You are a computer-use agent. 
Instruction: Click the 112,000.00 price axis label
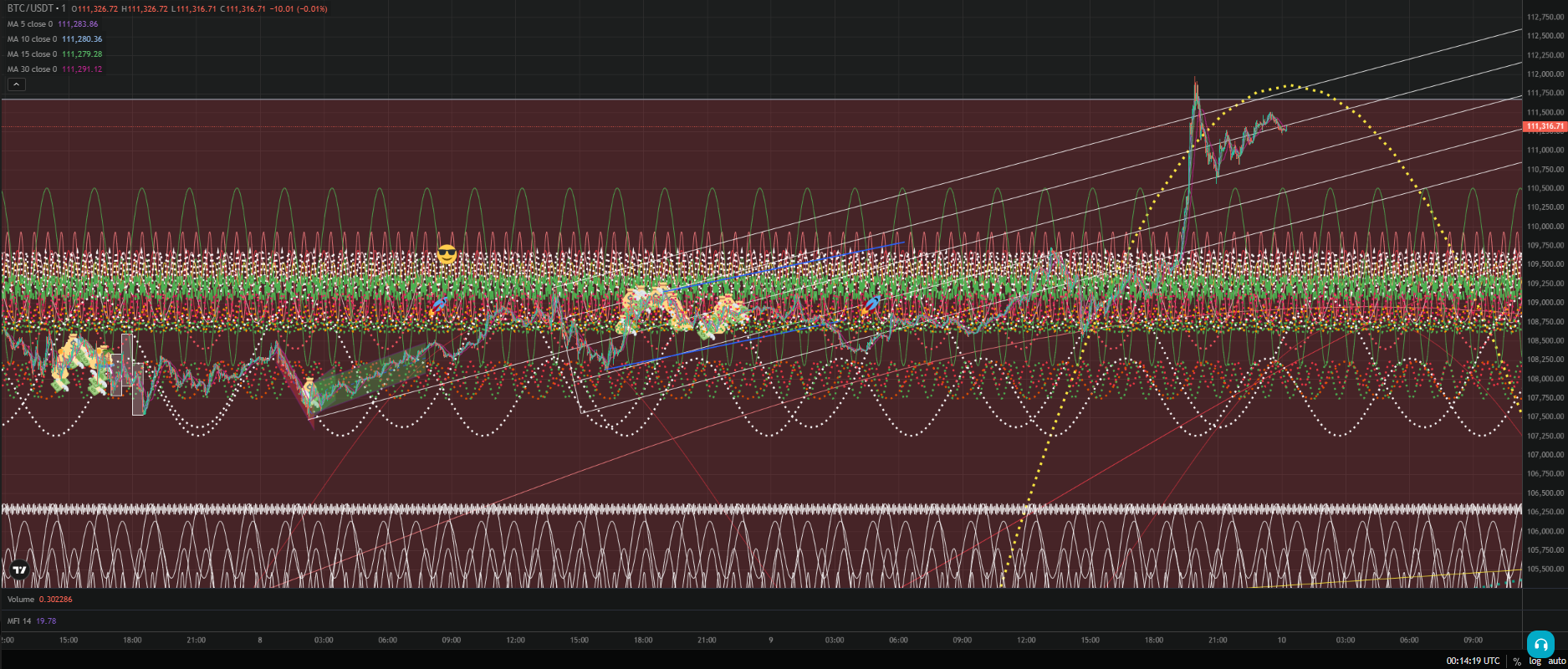pyautogui.click(x=1545, y=74)
